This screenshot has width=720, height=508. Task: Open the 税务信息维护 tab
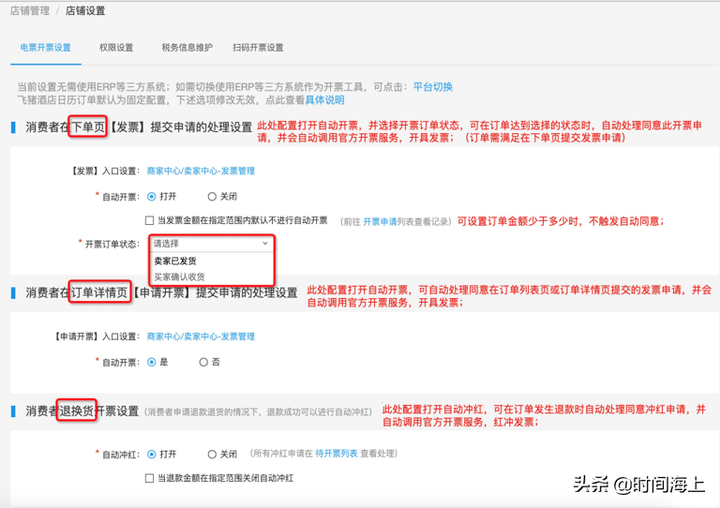coord(187,48)
